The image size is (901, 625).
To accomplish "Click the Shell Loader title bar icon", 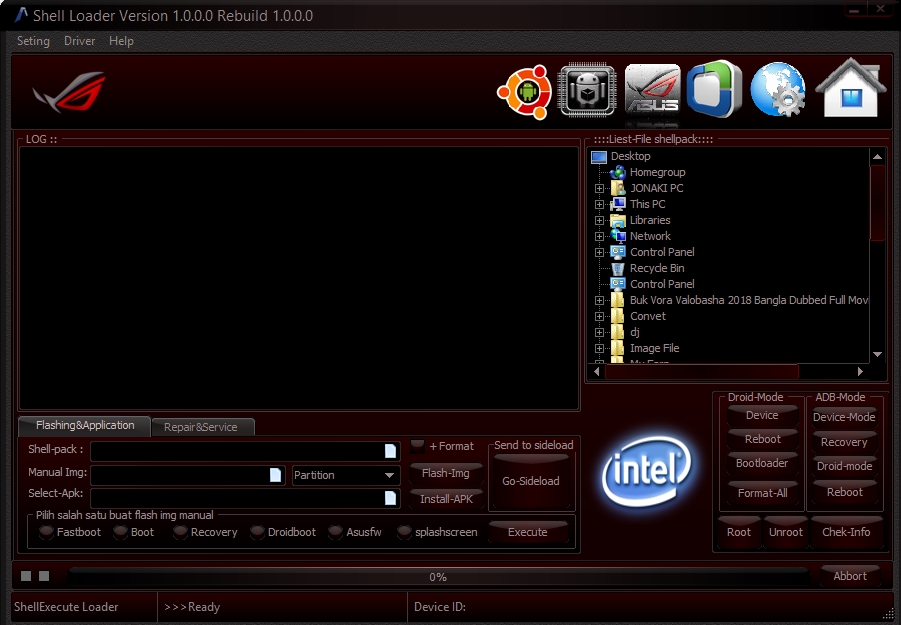I will coord(21,15).
